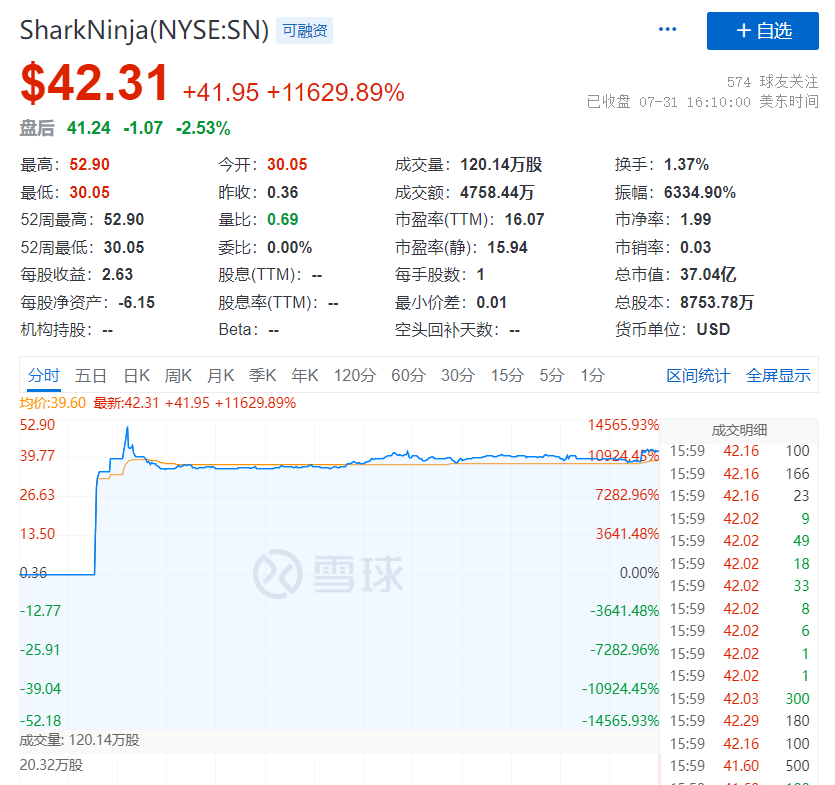Switch to the 月K monthly tab

point(220,375)
